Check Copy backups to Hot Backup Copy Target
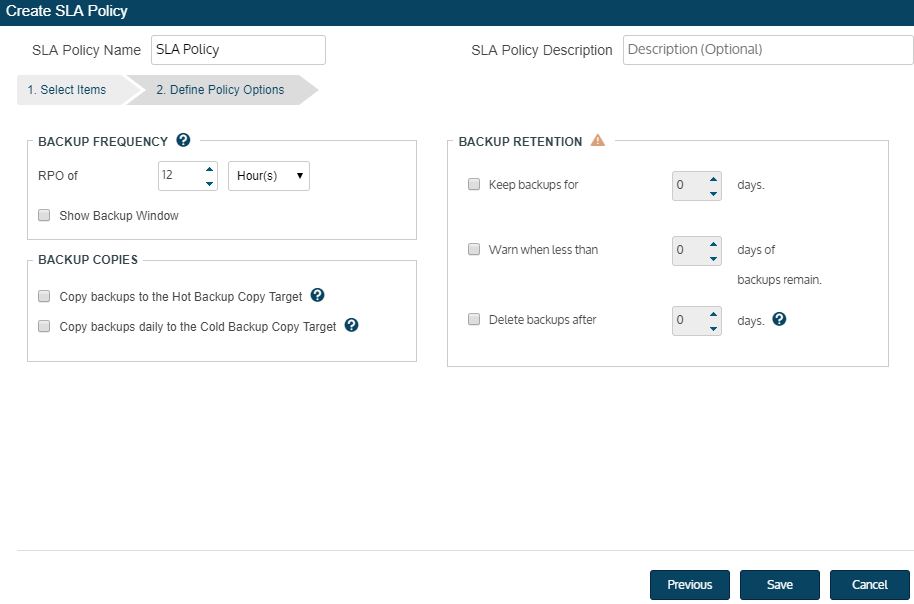This screenshot has width=914, height=604. pyautogui.click(x=44, y=296)
